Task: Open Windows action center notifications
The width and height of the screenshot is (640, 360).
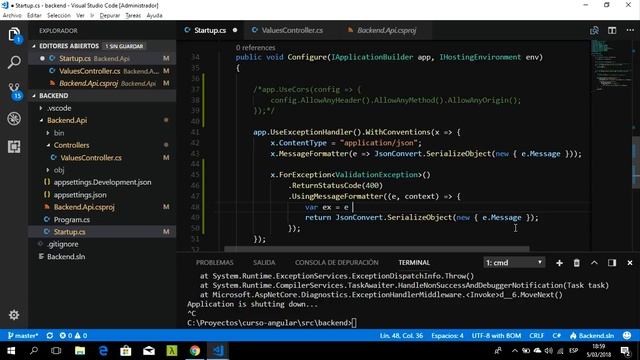Action: coord(625,351)
